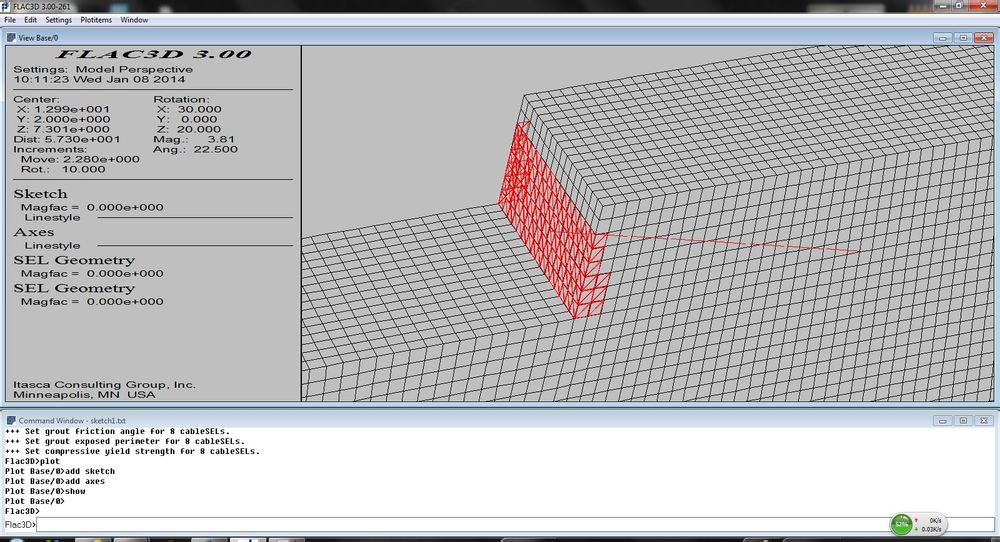Click the first 'SEL Geometry' legend heading
Viewport: 1000px width, 542px height.
(74, 260)
